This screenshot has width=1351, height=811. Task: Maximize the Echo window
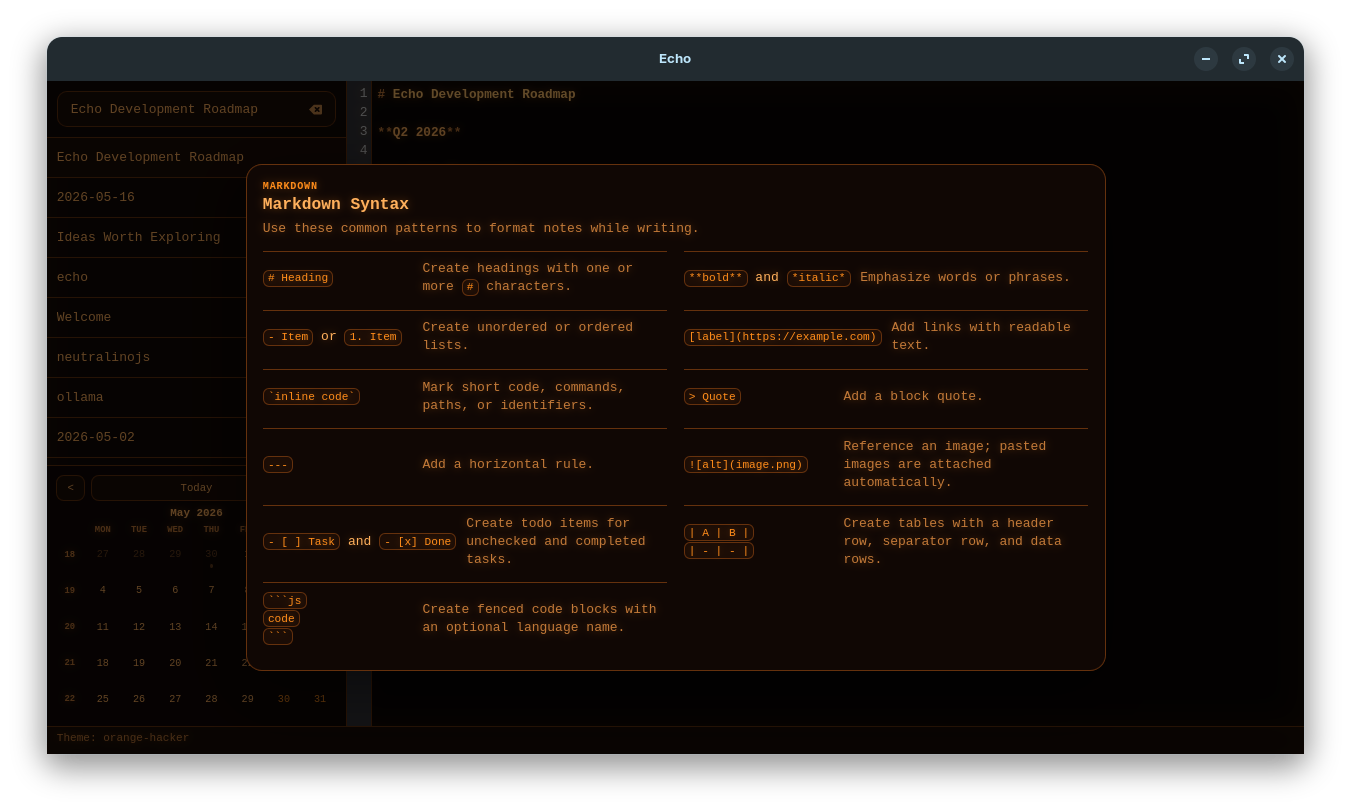(x=1244, y=59)
